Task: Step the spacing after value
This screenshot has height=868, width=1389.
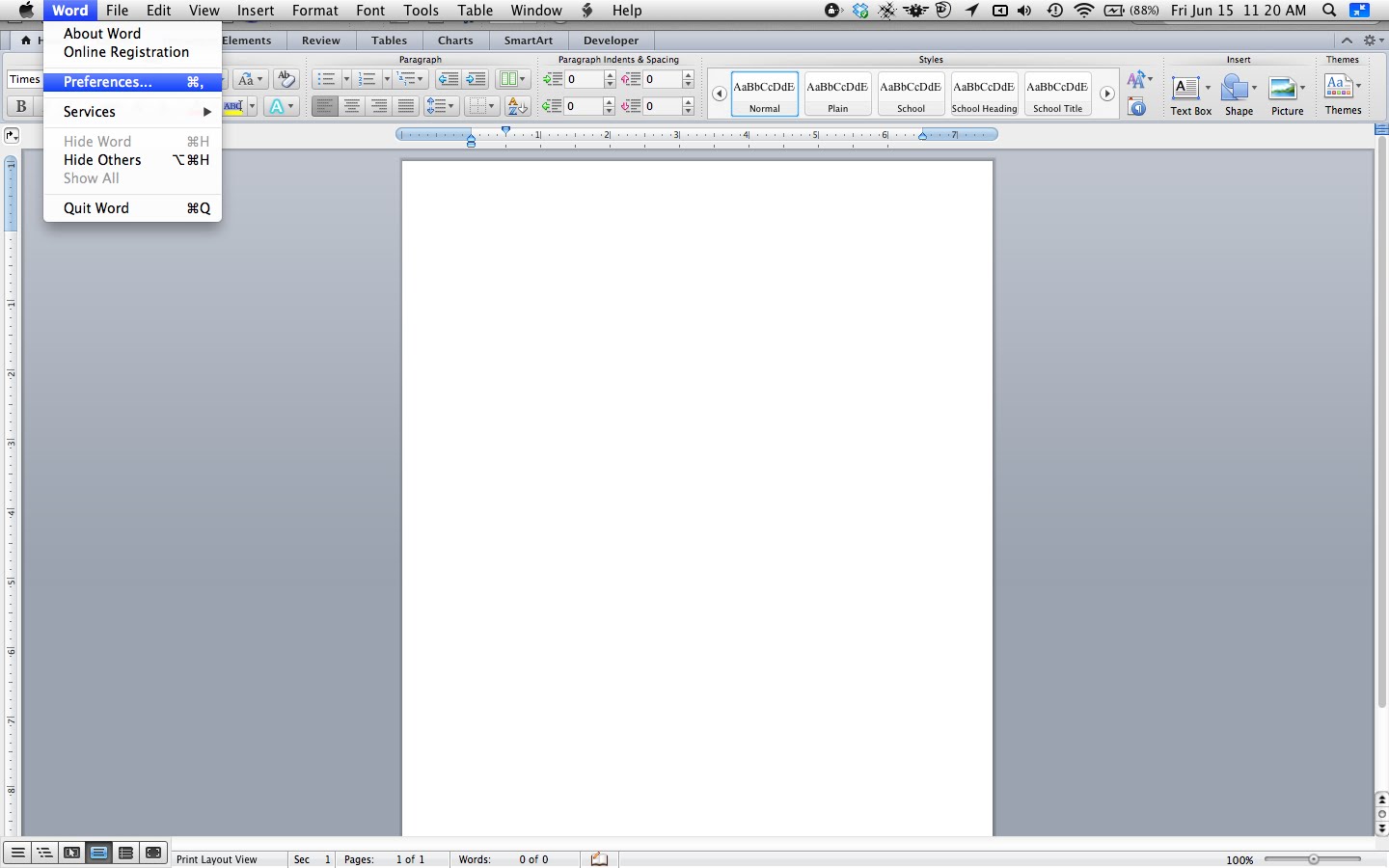Action: [689, 106]
